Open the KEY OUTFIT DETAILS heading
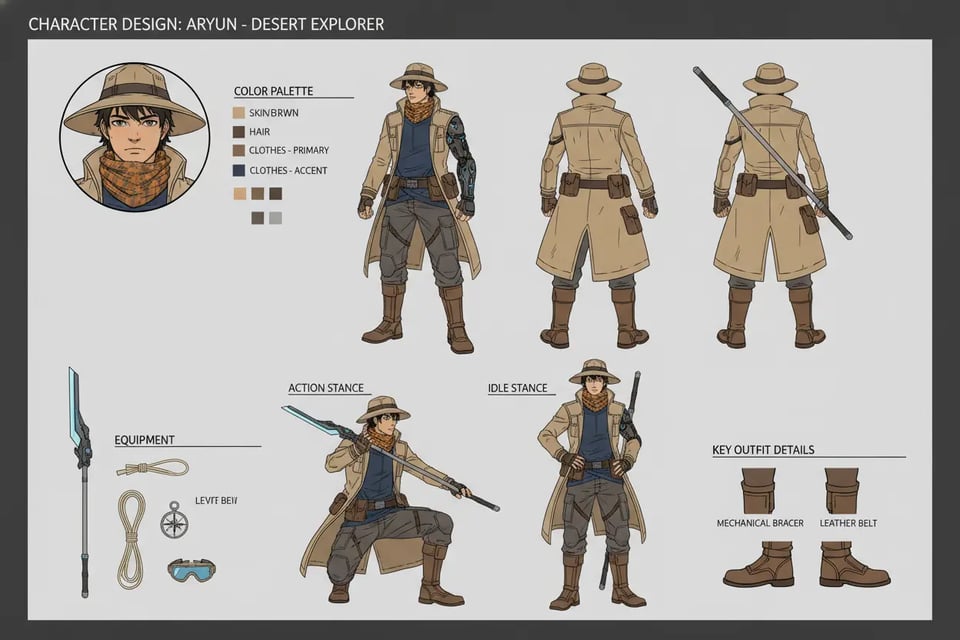Screen dimensions: 960x640 click(763, 449)
